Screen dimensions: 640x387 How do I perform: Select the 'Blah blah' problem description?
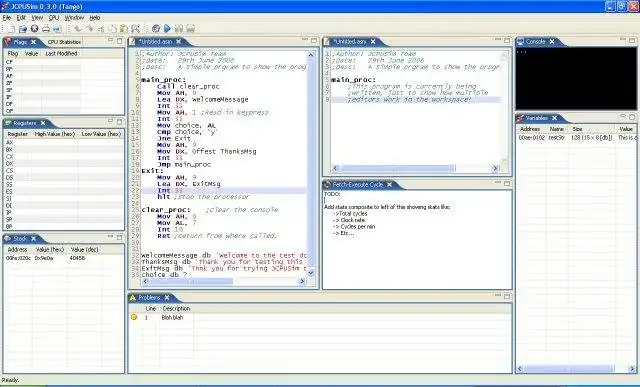(x=172, y=318)
